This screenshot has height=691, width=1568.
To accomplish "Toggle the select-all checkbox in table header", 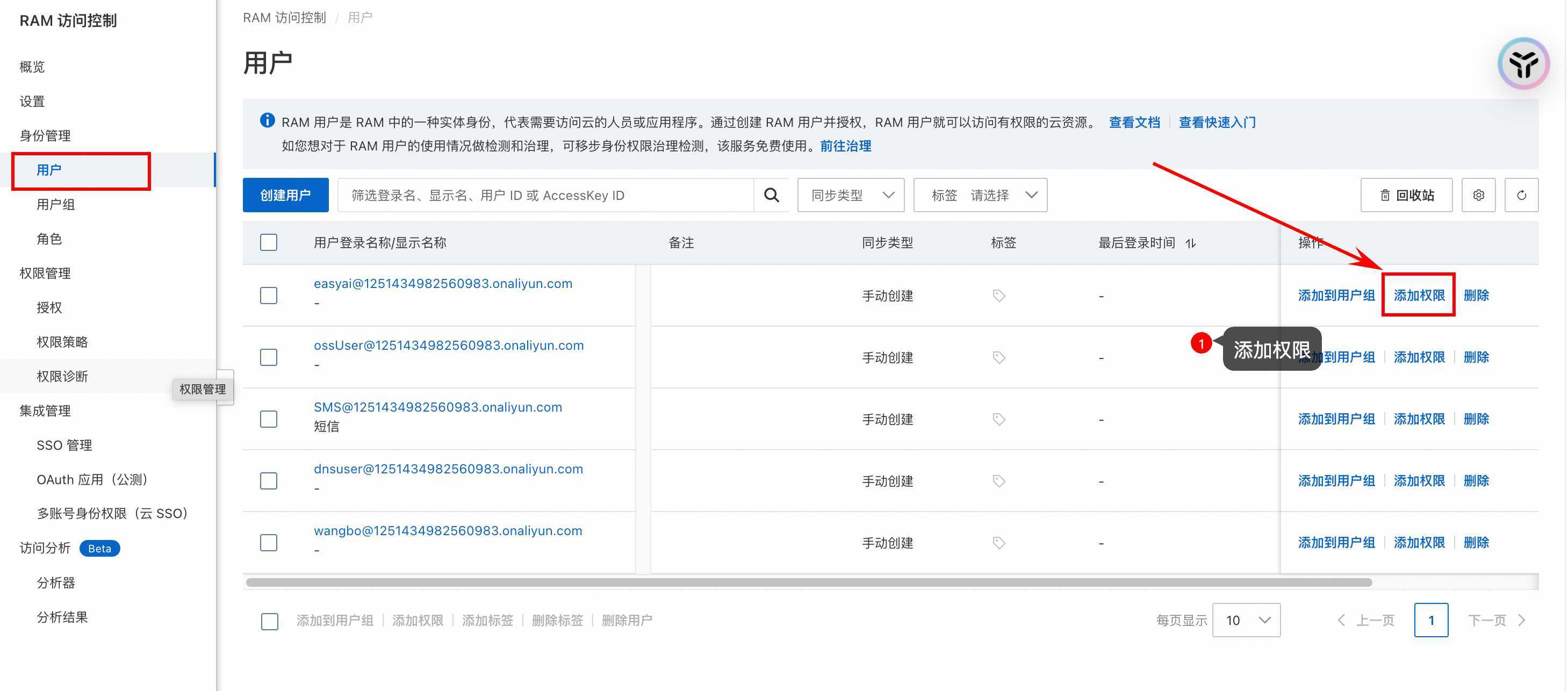I will [269, 242].
